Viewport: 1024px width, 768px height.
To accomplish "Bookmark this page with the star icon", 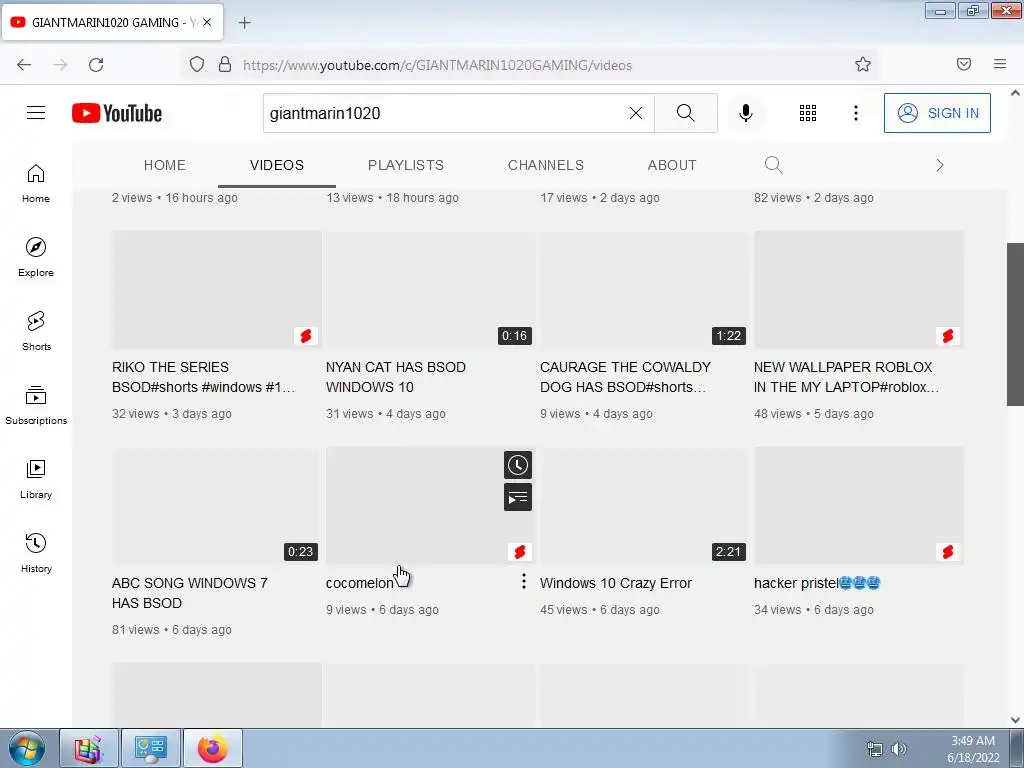I will (x=863, y=64).
